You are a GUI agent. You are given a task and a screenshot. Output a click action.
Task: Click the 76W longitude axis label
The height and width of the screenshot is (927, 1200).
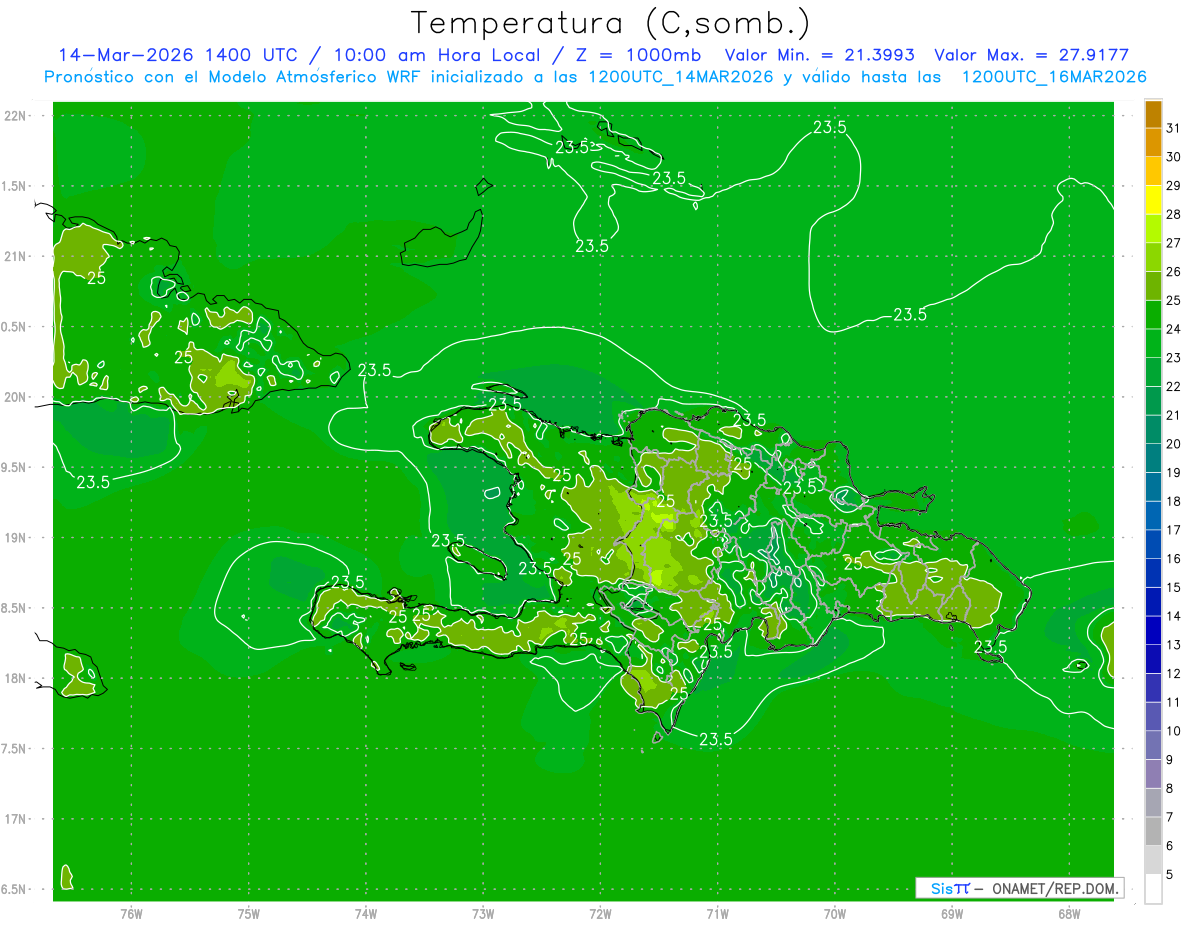tap(131, 913)
